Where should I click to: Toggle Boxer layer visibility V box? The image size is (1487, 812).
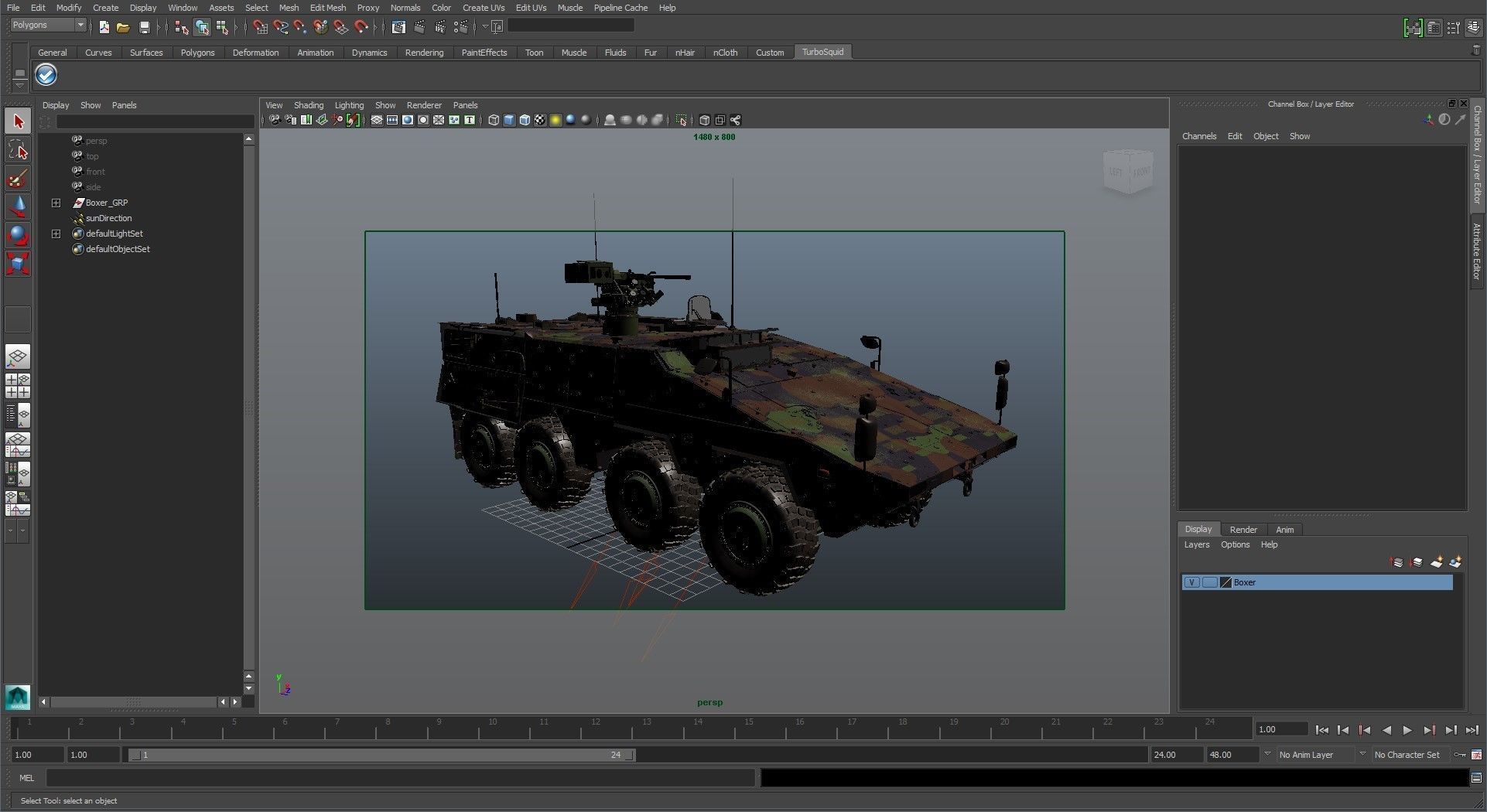pyautogui.click(x=1192, y=582)
